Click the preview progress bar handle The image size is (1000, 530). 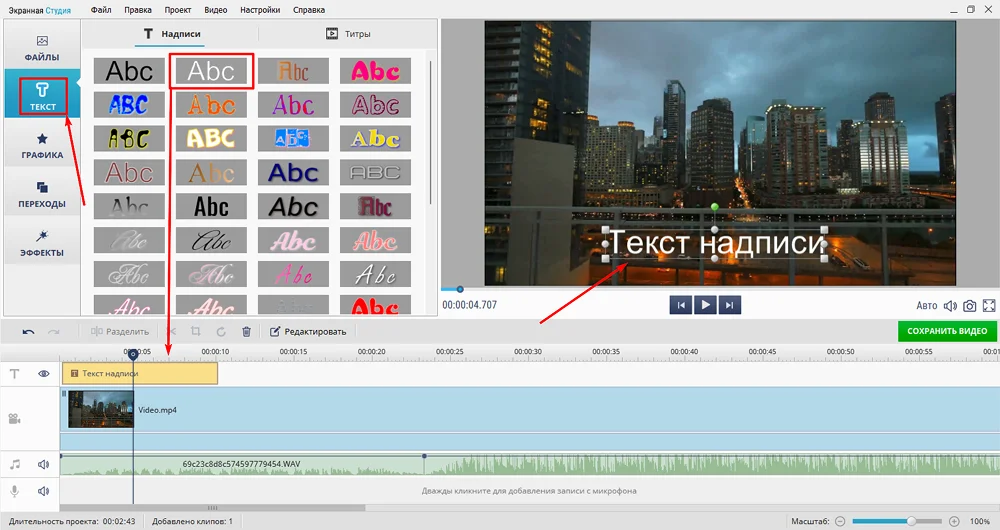click(x=460, y=290)
